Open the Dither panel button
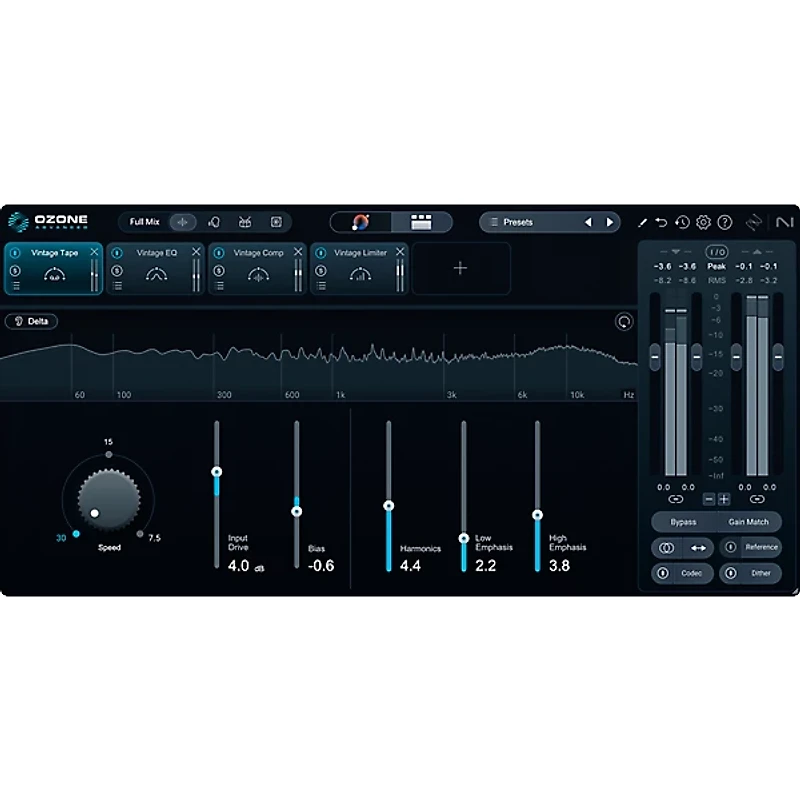800x800 pixels. (x=760, y=573)
